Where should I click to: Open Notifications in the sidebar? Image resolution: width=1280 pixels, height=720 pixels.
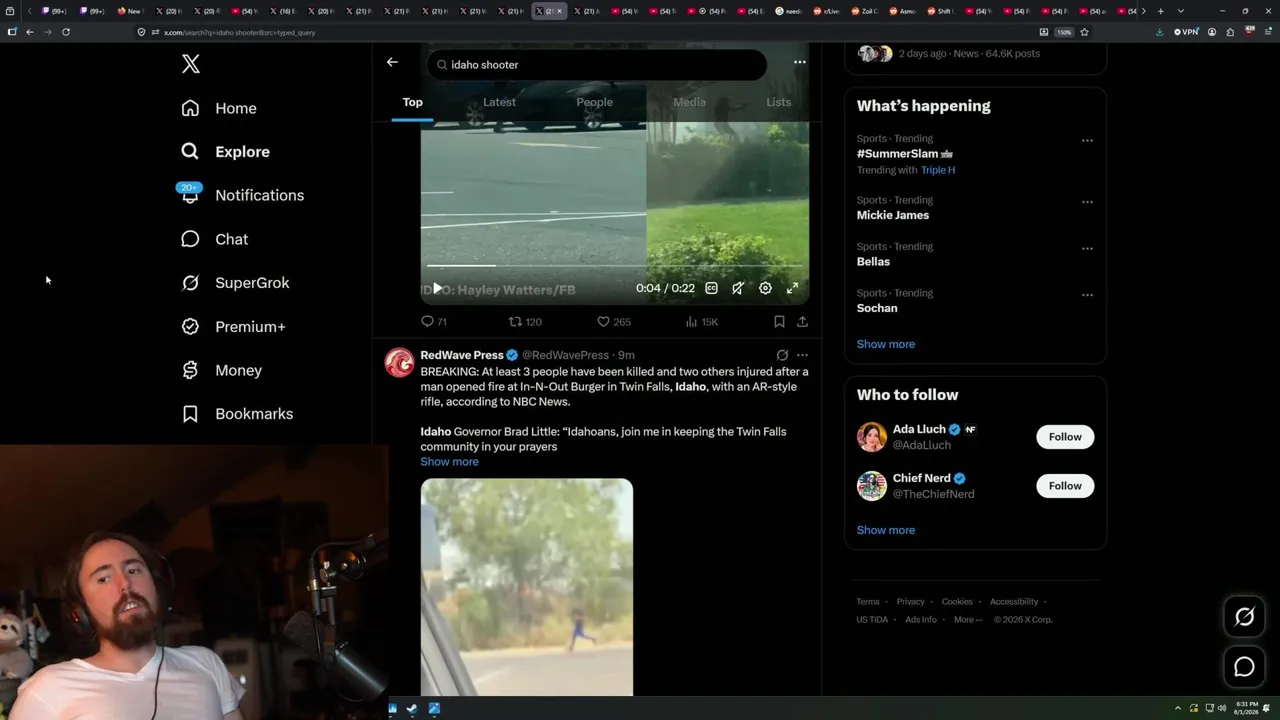pyautogui.click(x=241, y=195)
